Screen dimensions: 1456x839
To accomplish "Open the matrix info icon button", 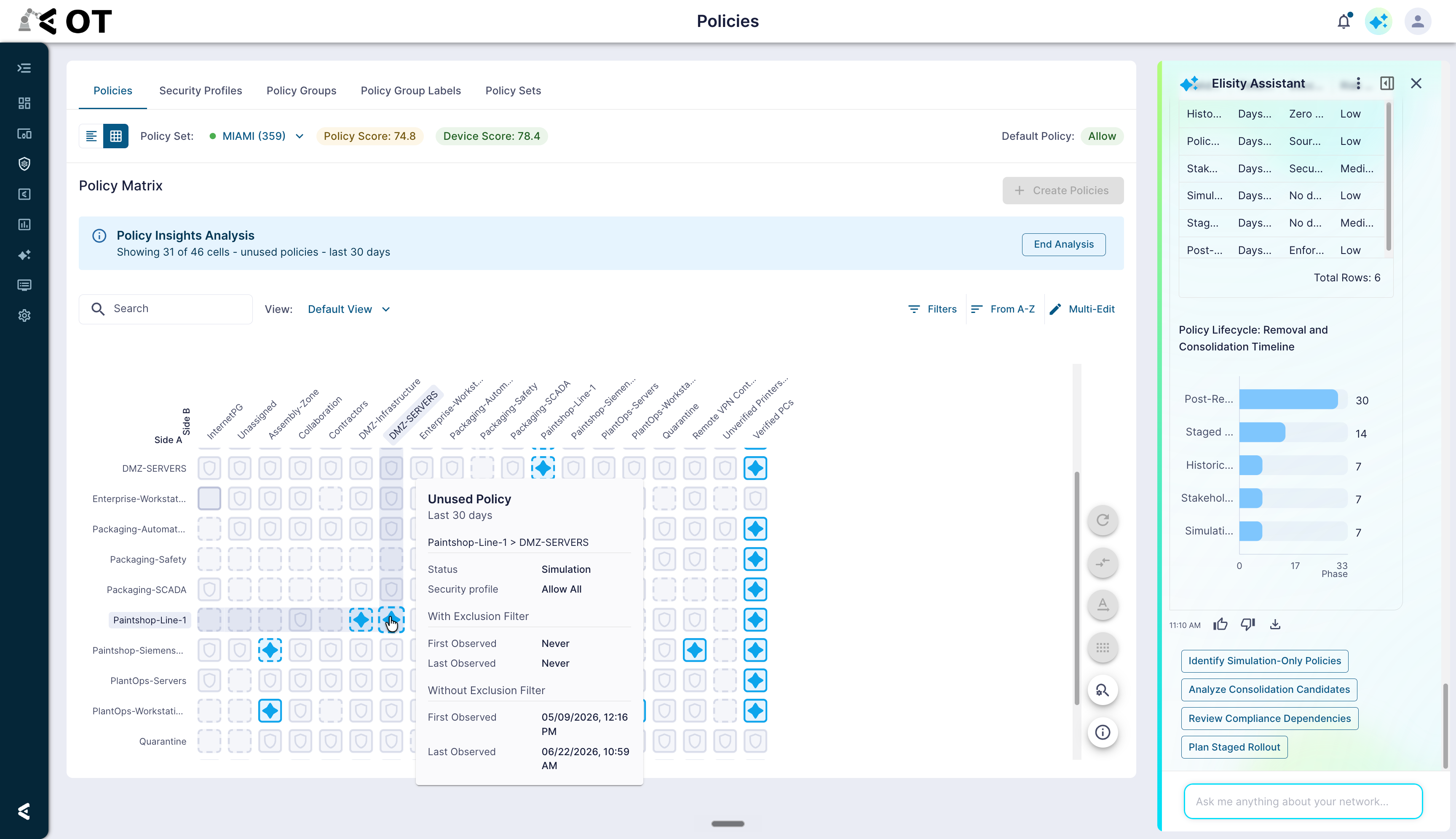I will click(x=1103, y=732).
